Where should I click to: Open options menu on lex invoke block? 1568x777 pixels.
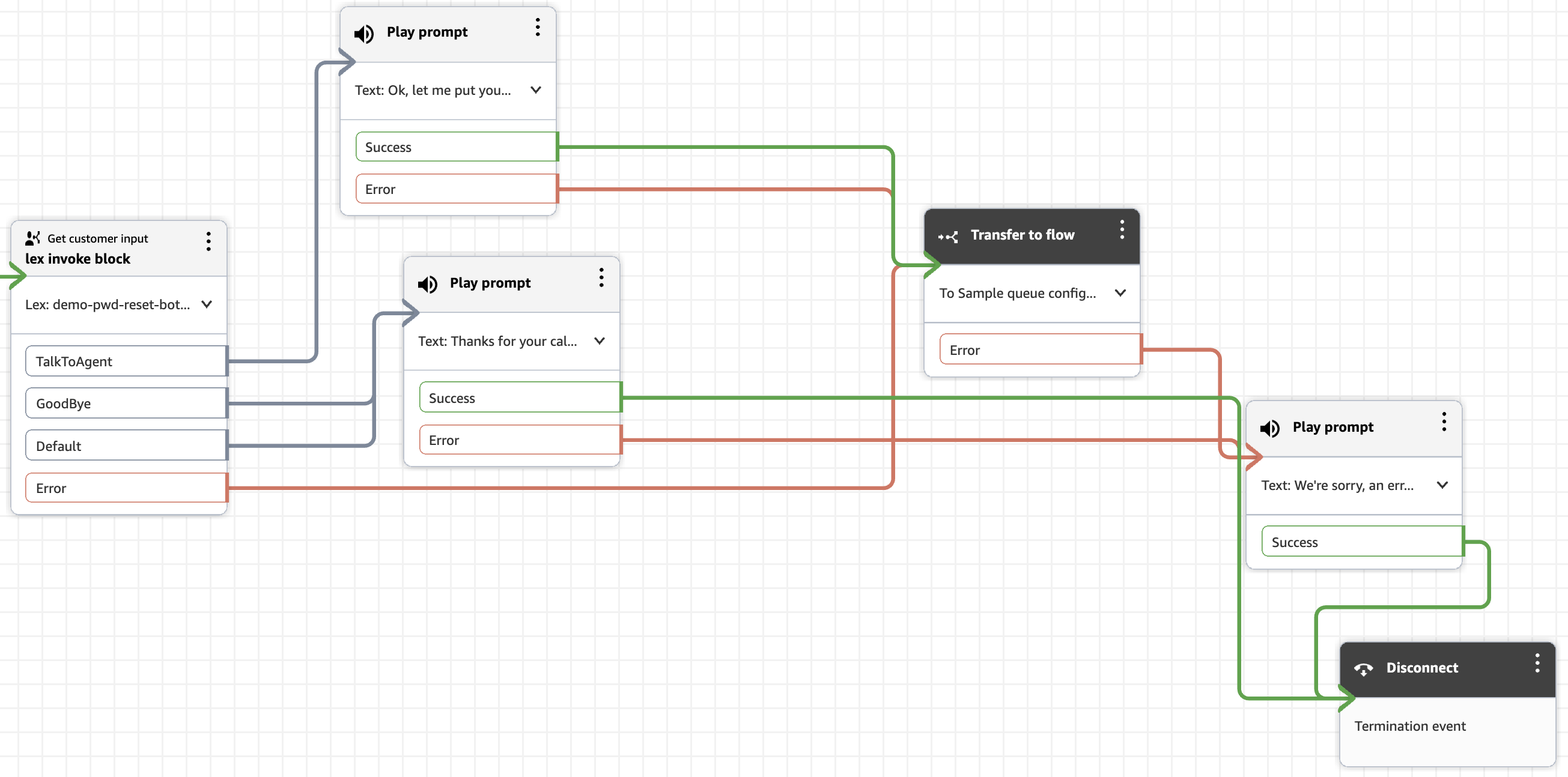[x=208, y=241]
